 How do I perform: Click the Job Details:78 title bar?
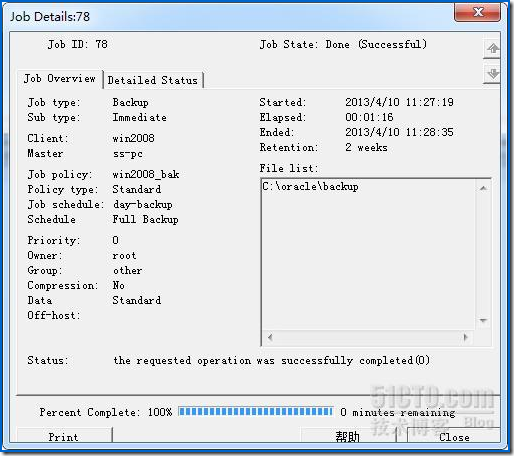(x=227, y=16)
